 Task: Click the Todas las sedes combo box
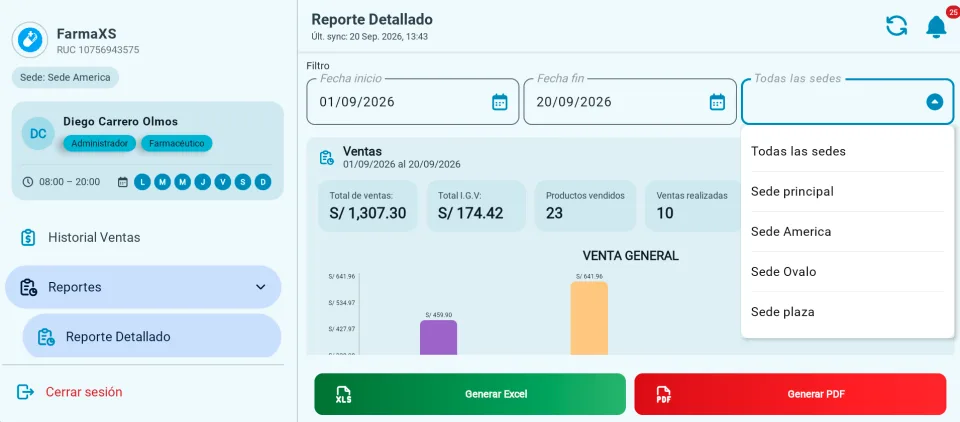pos(847,102)
